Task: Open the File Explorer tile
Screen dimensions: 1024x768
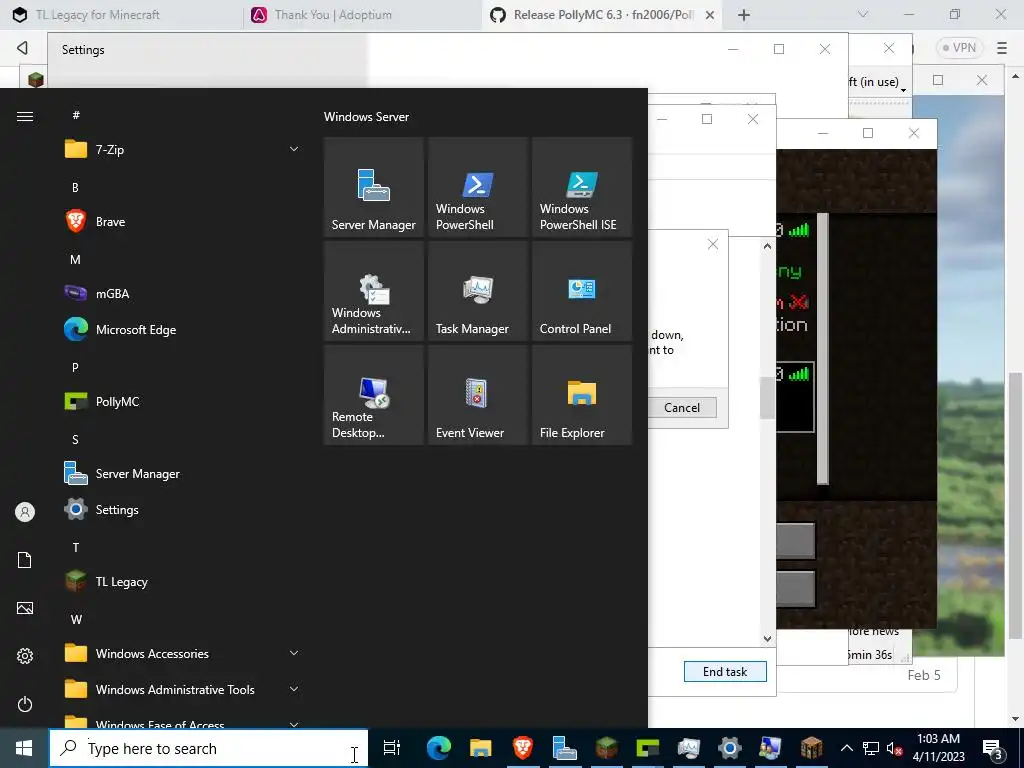Action: pos(582,395)
